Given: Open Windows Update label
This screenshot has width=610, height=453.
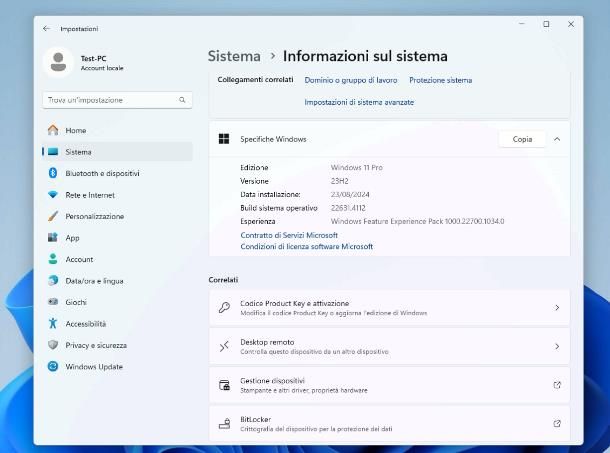Looking at the screenshot, I should (94, 367).
